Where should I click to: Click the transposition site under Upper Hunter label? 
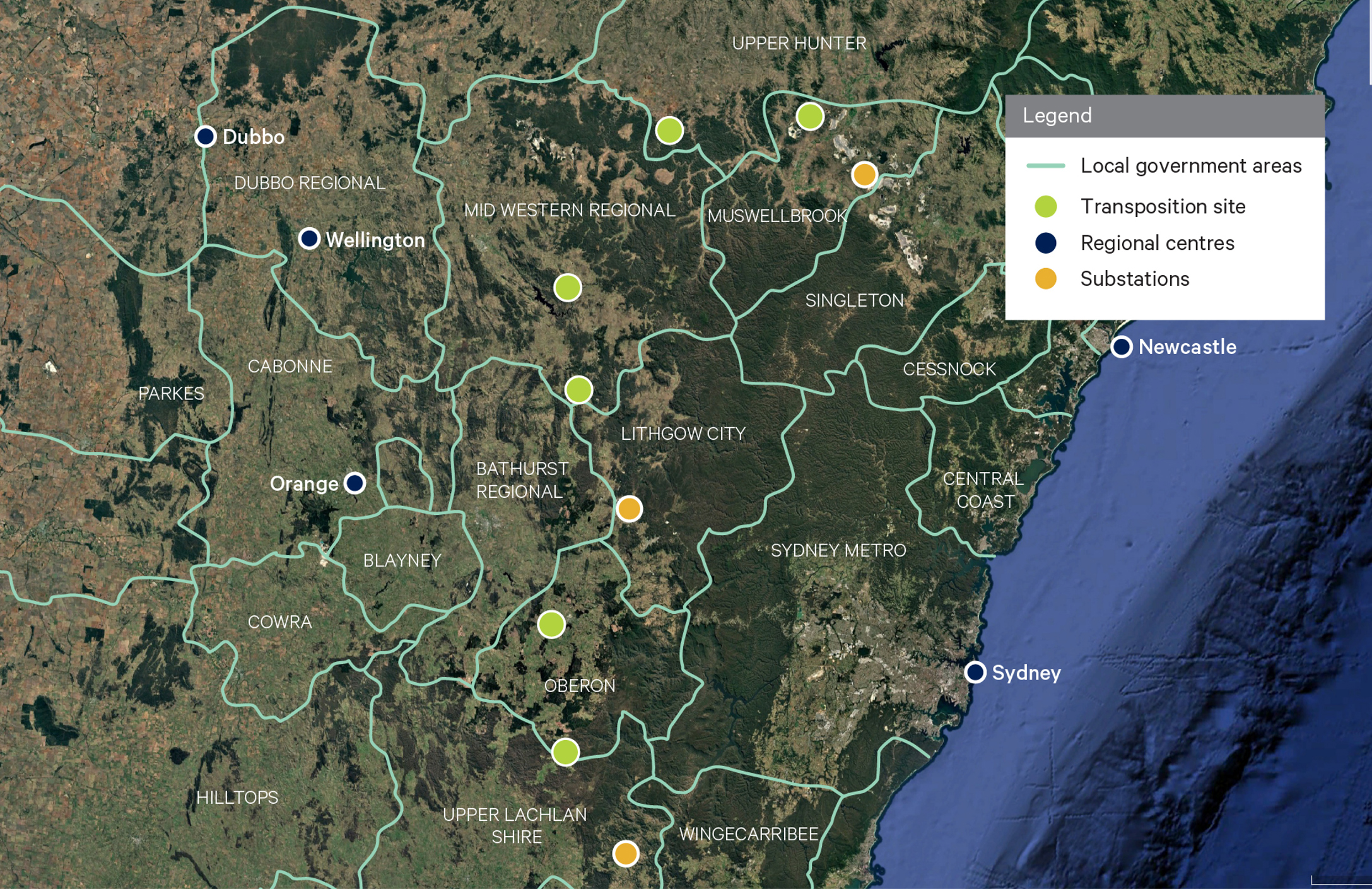[x=810, y=117]
